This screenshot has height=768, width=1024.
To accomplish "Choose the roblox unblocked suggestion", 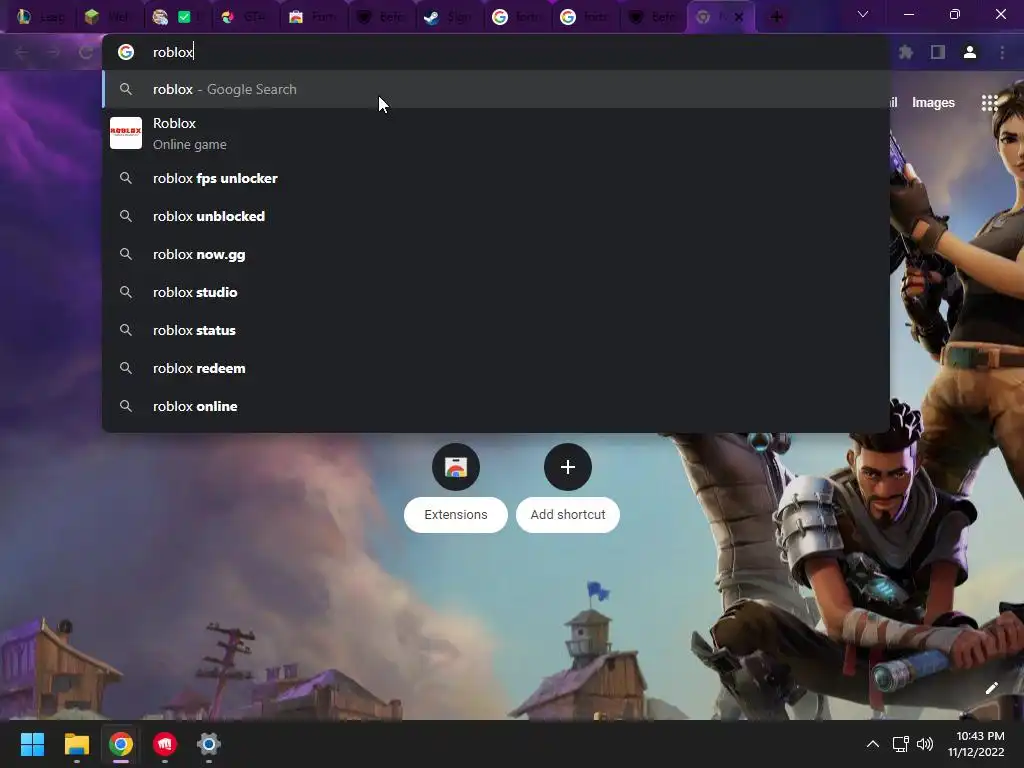I will click(x=496, y=216).
